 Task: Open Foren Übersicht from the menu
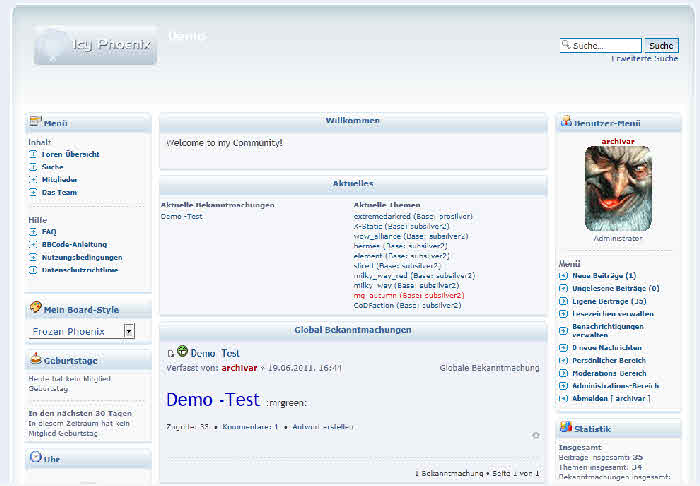pos(70,155)
